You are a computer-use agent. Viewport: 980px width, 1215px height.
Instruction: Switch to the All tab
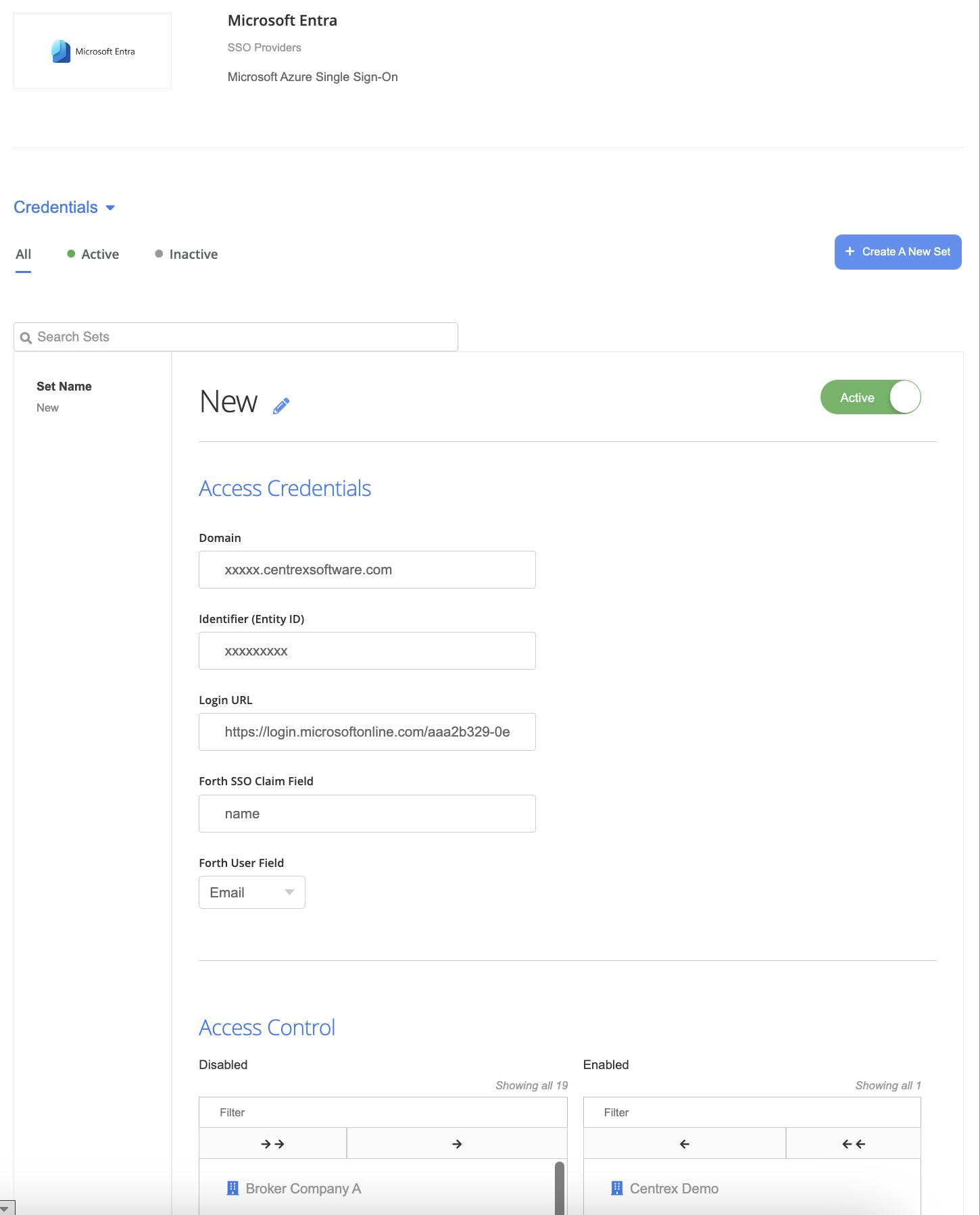click(23, 255)
